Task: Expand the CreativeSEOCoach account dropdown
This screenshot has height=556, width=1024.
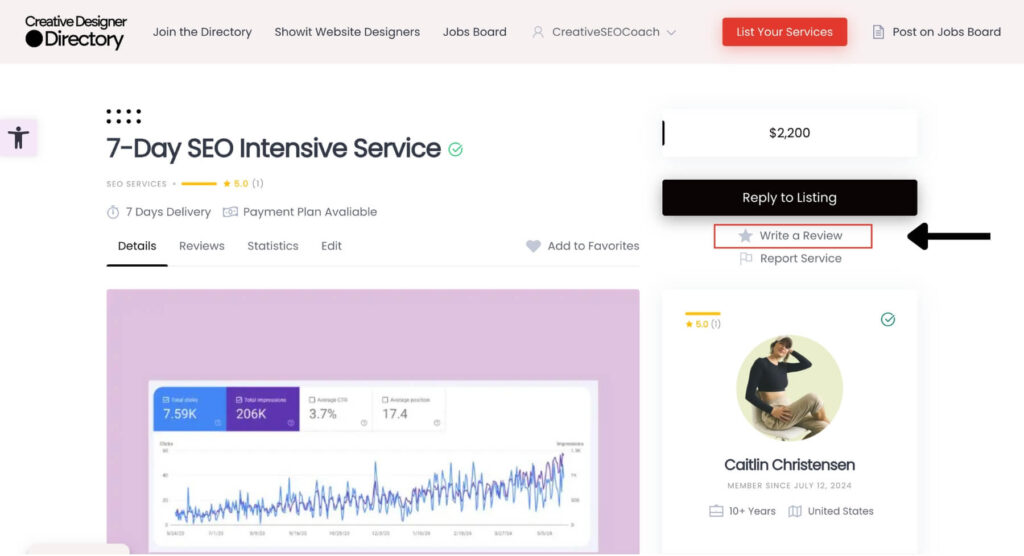Action: (x=670, y=32)
